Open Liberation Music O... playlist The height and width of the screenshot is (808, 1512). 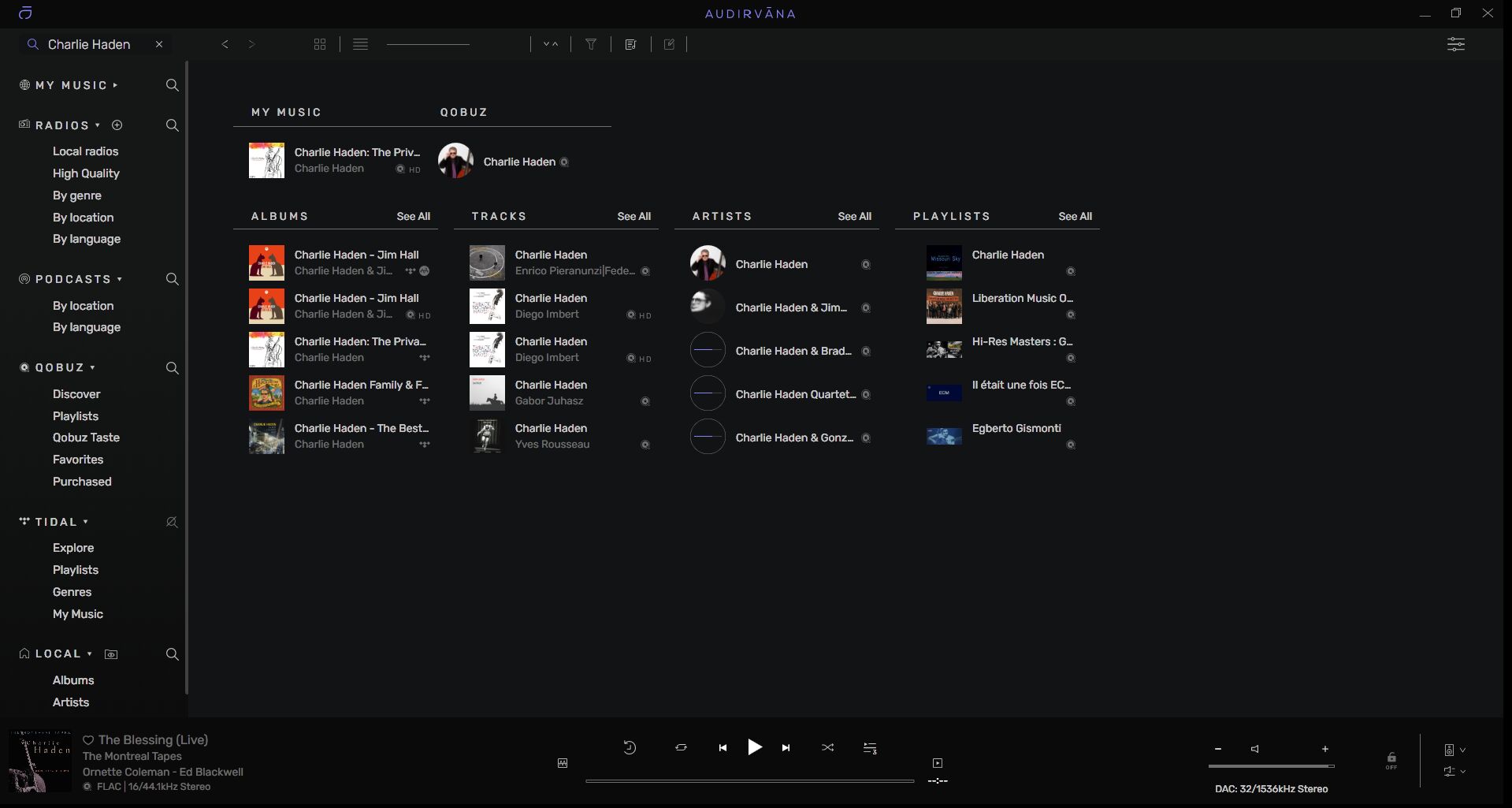tap(1001, 306)
